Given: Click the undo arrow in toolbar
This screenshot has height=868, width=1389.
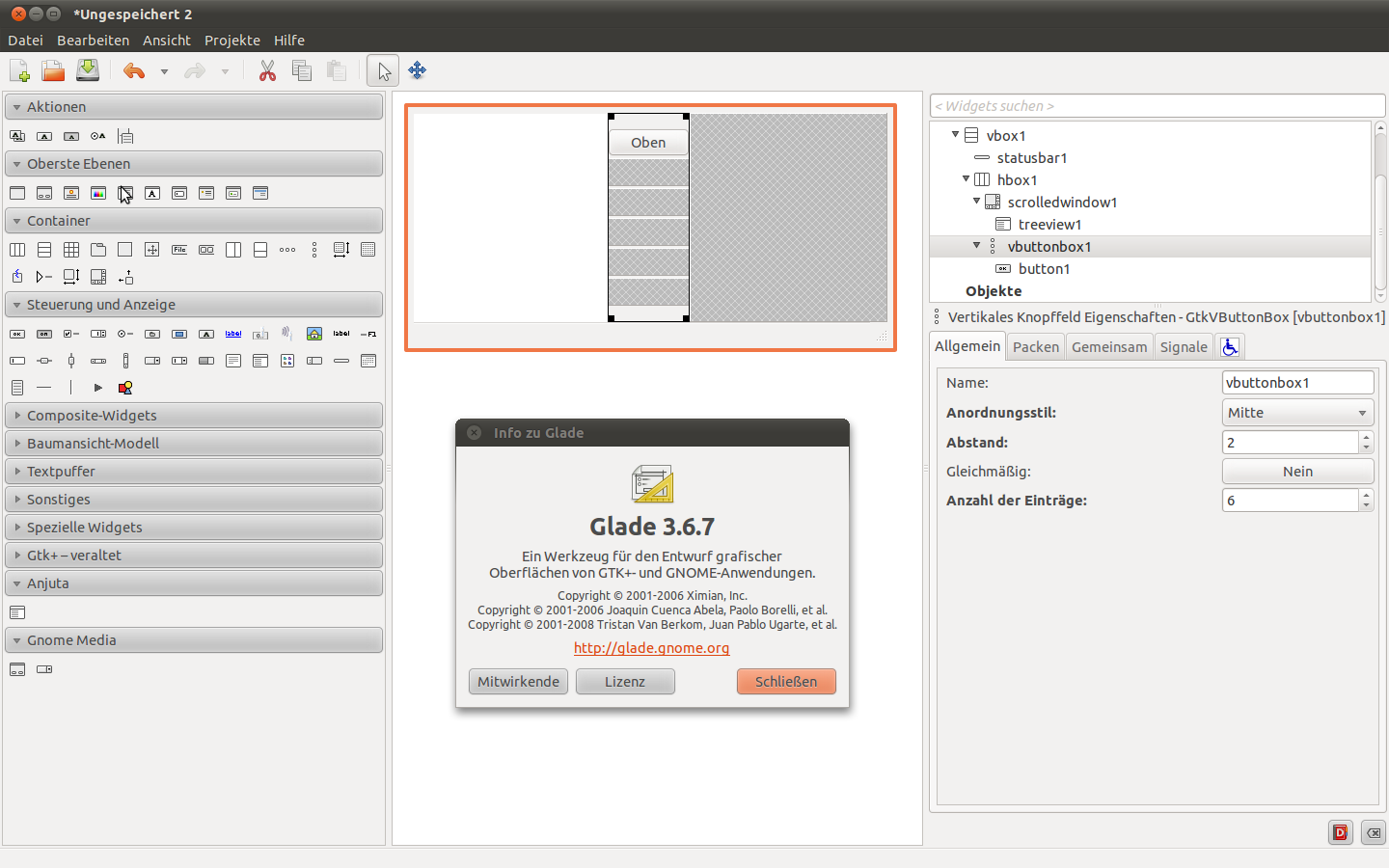Looking at the screenshot, I should click(x=134, y=70).
